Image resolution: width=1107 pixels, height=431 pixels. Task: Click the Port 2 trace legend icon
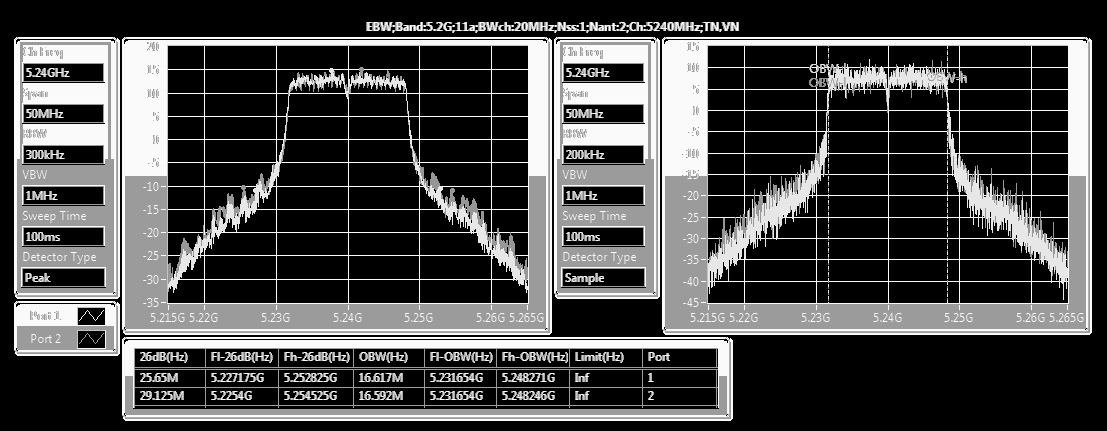pyautogui.click(x=91, y=339)
